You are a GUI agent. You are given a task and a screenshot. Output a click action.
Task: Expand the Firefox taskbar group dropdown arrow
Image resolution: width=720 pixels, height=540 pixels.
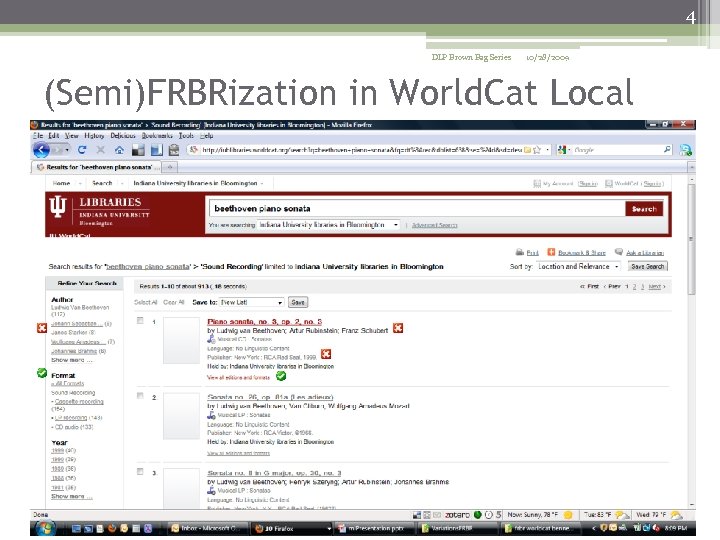pyautogui.click(x=329, y=529)
